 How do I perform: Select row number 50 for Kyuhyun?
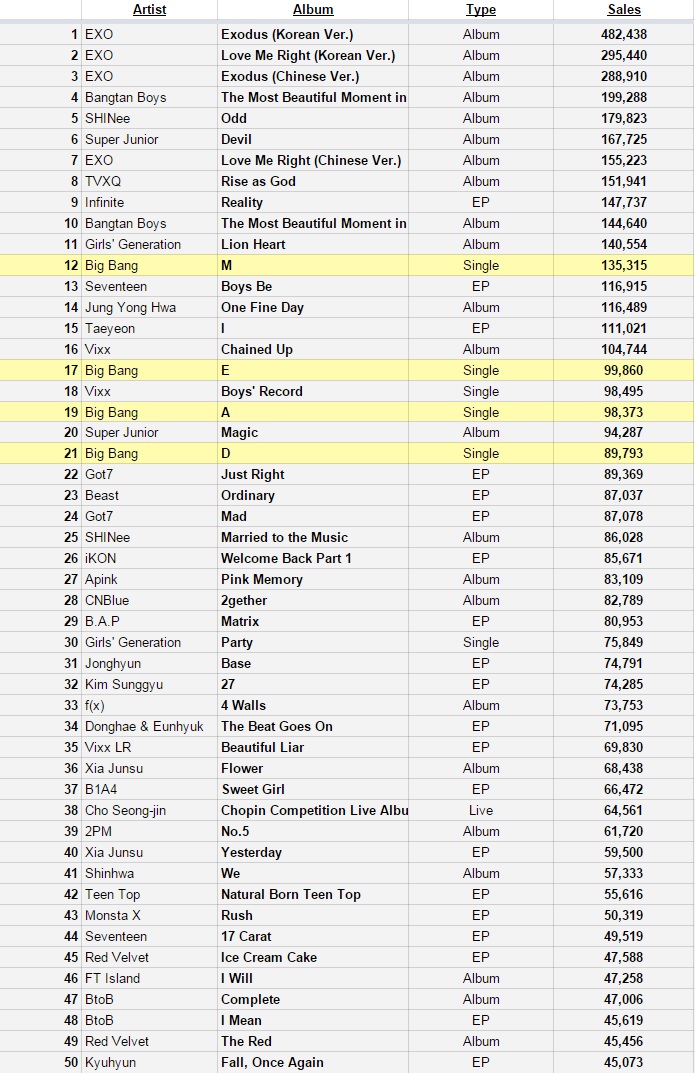71,1062
